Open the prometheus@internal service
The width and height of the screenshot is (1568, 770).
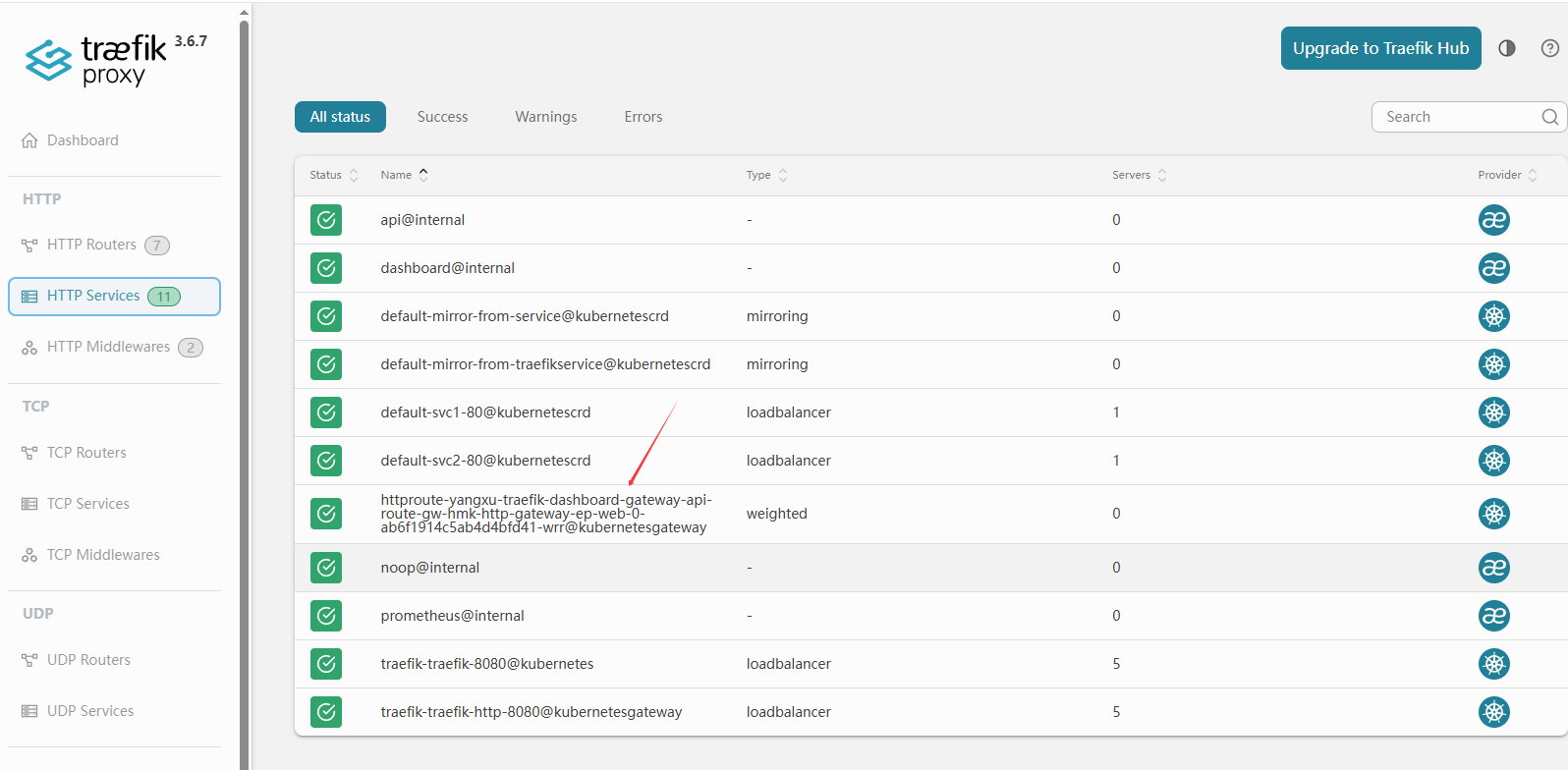[x=930, y=616]
